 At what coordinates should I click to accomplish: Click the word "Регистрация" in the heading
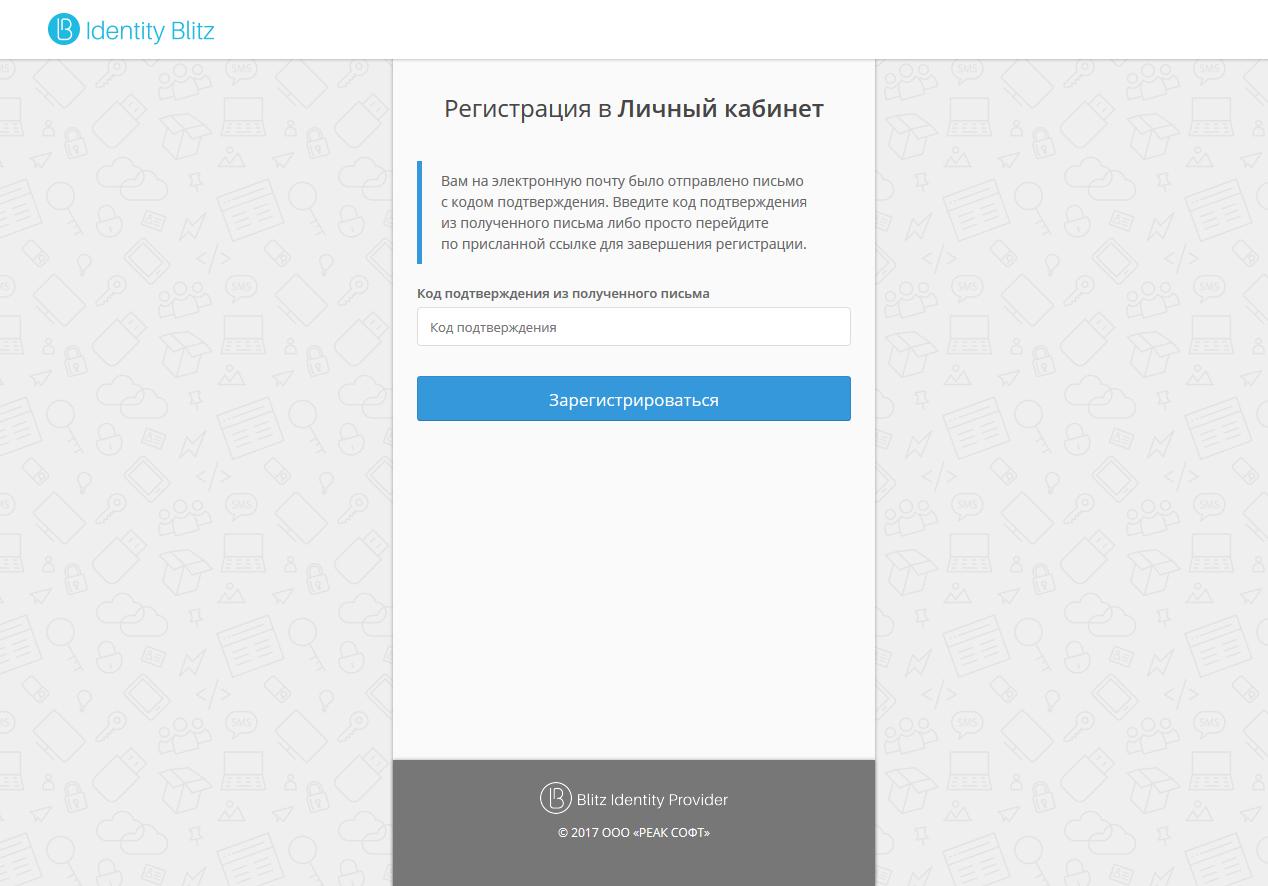(x=518, y=110)
